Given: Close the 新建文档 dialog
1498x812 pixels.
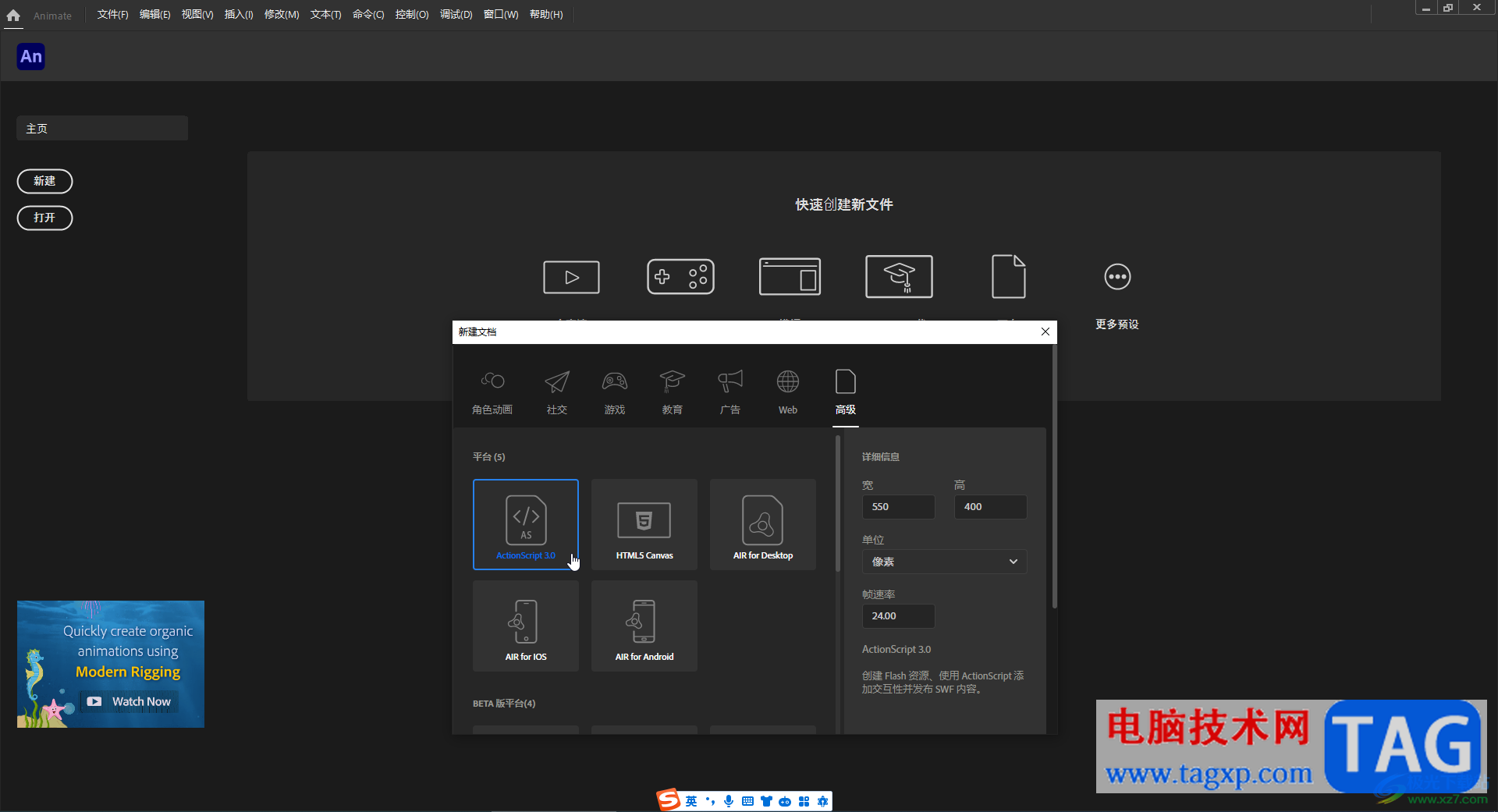Looking at the screenshot, I should pyautogui.click(x=1045, y=332).
